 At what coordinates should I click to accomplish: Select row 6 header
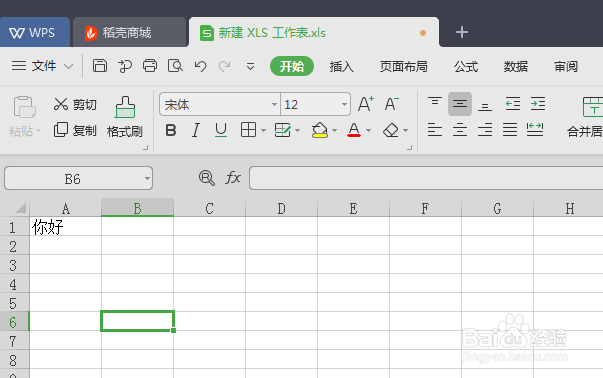point(14,322)
